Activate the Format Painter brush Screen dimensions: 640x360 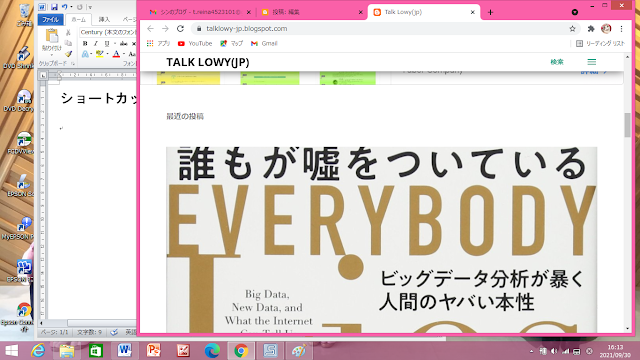click(68, 53)
